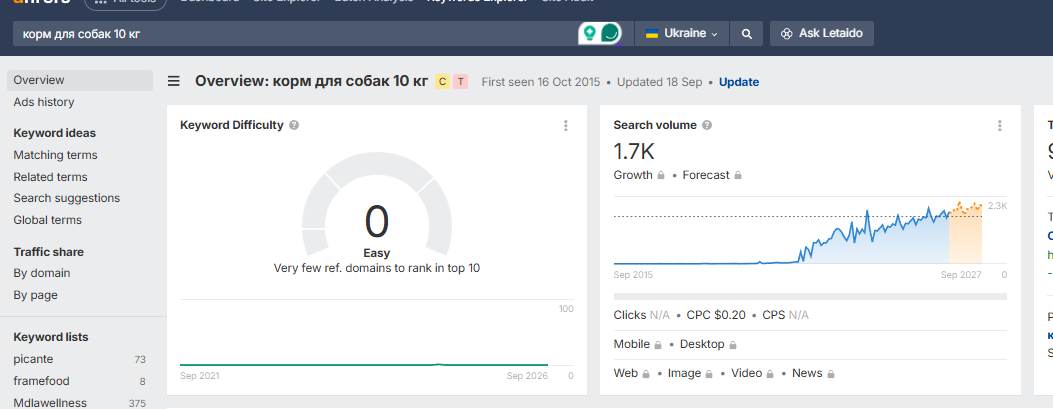This screenshot has width=1053, height=409.
Task: Click the keyword search input field
Action: pyautogui.click(x=295, y=34)
